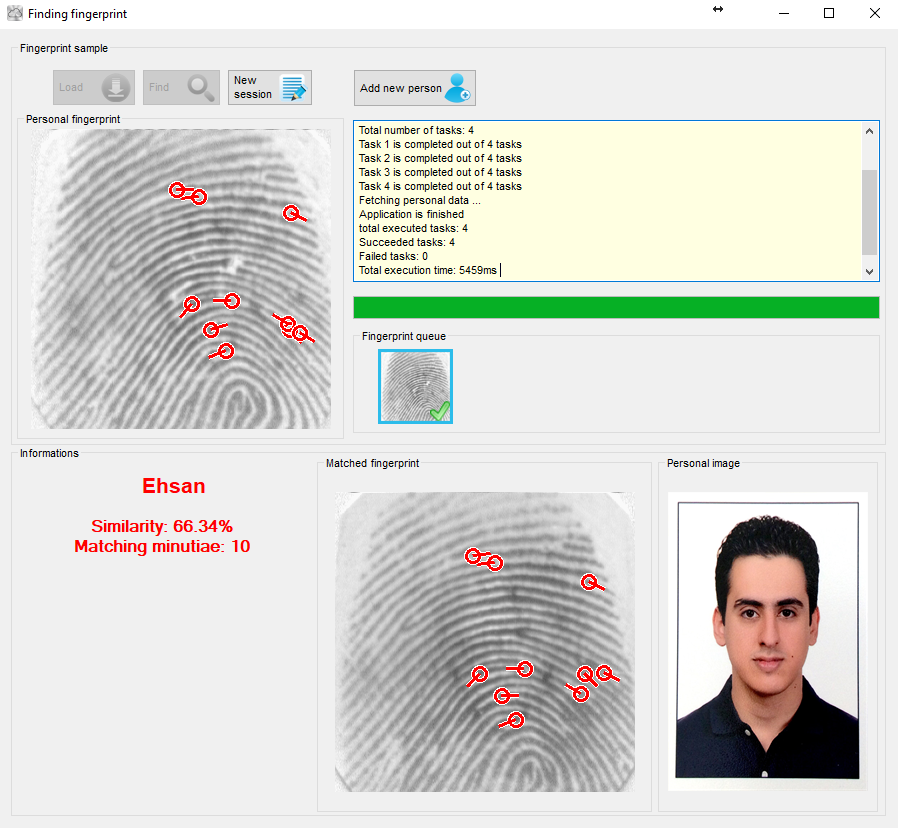898x828 pixels.
Task: Start a New session
Action: point(270,88)
